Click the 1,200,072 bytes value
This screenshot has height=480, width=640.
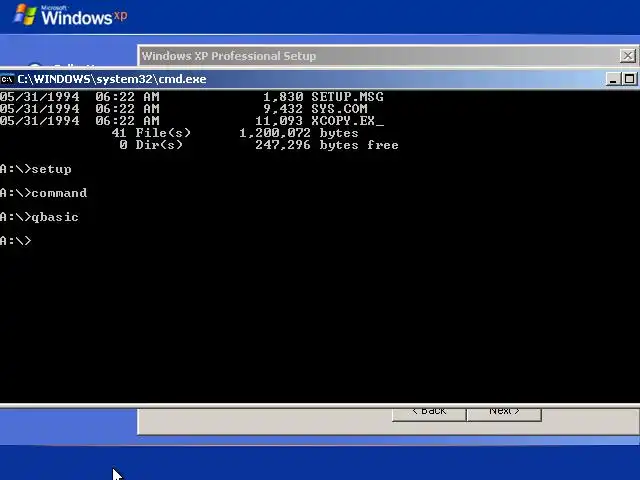coord(299,133)
